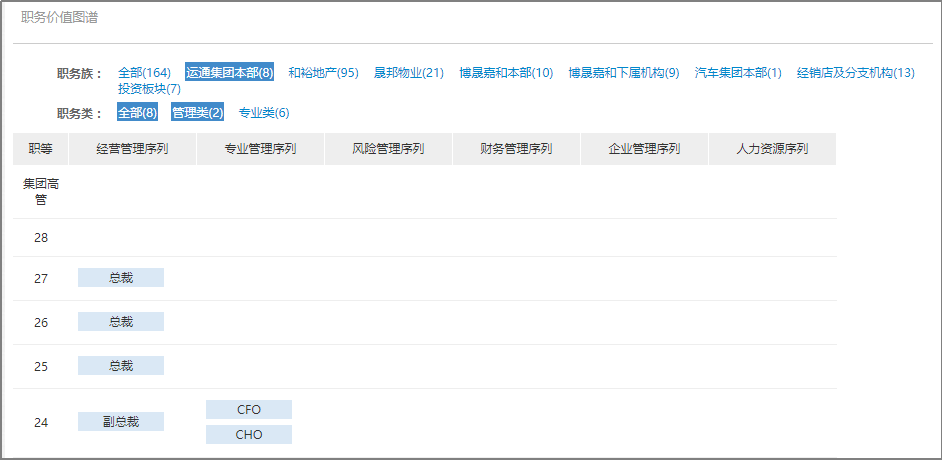Click the 人力资源序列 column header

click(x=772, y=149)
